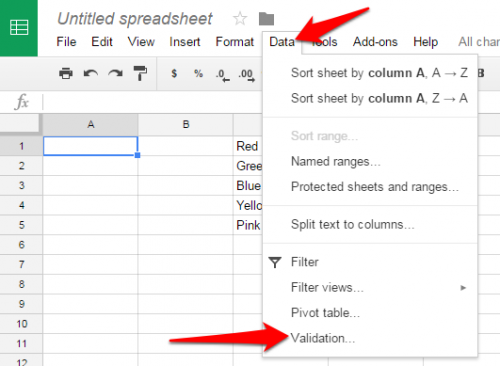Click the Filter funnel icon
Screen dimensions: 500x366
coord(275,262)
